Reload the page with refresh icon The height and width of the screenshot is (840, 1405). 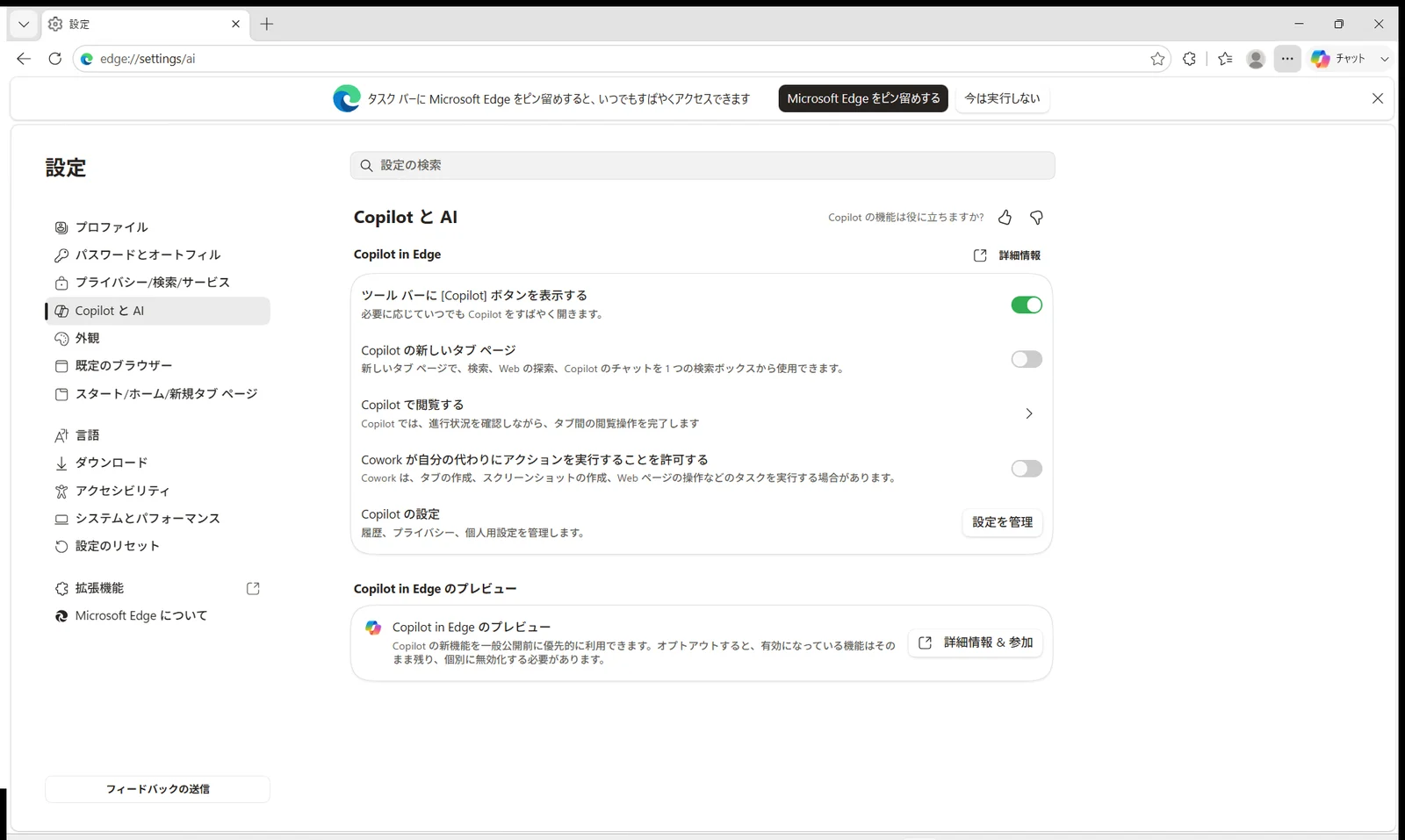click(54, 59)
